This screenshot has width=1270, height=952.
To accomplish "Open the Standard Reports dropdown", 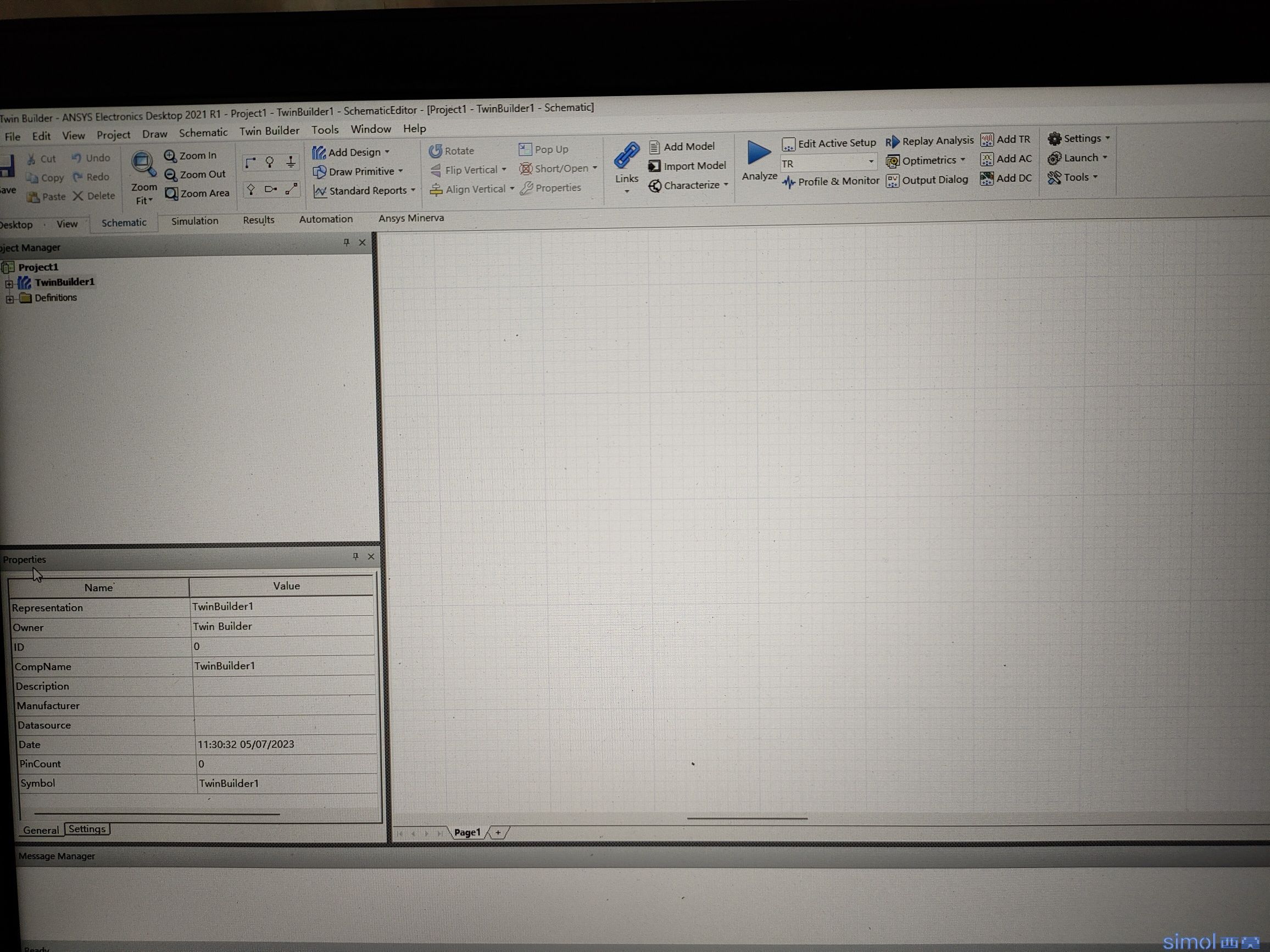I will click(x=413, y=190).
